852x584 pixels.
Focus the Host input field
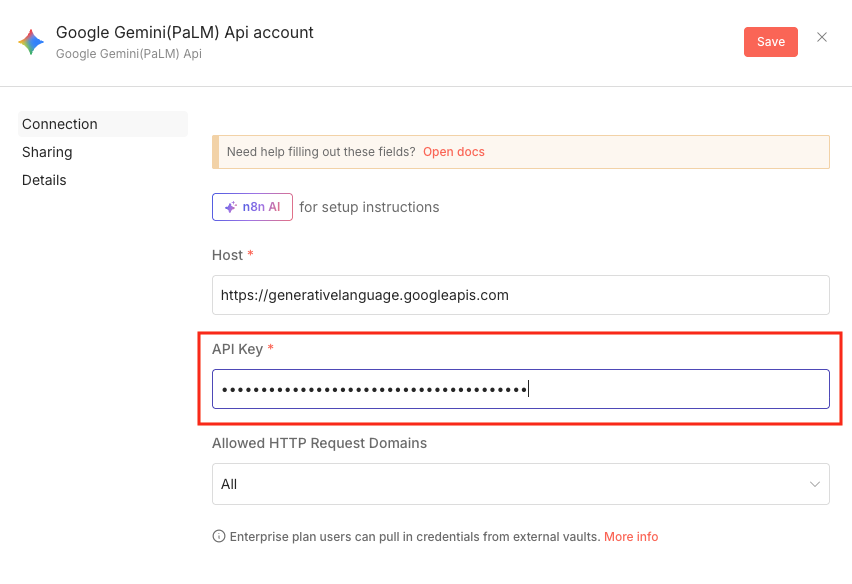point(520,295)
